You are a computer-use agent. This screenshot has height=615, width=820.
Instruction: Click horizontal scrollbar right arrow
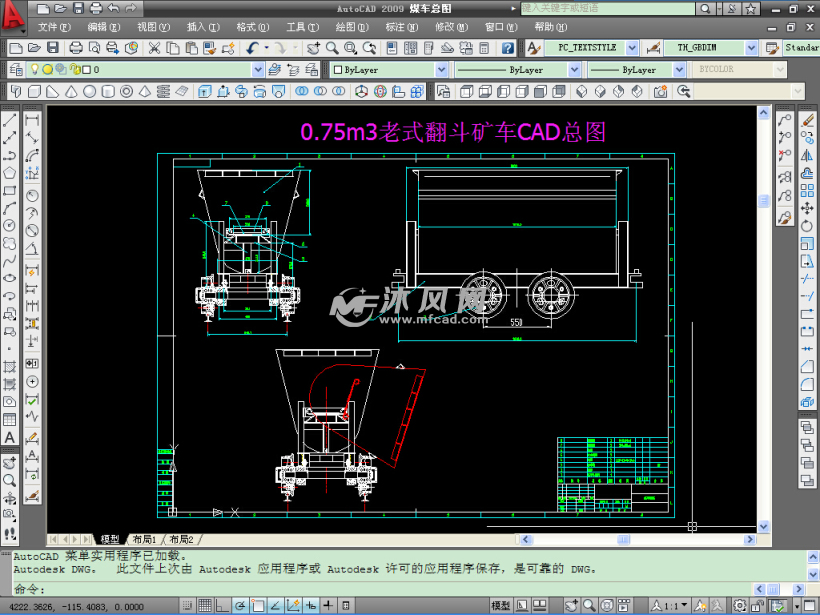point(750,539)
